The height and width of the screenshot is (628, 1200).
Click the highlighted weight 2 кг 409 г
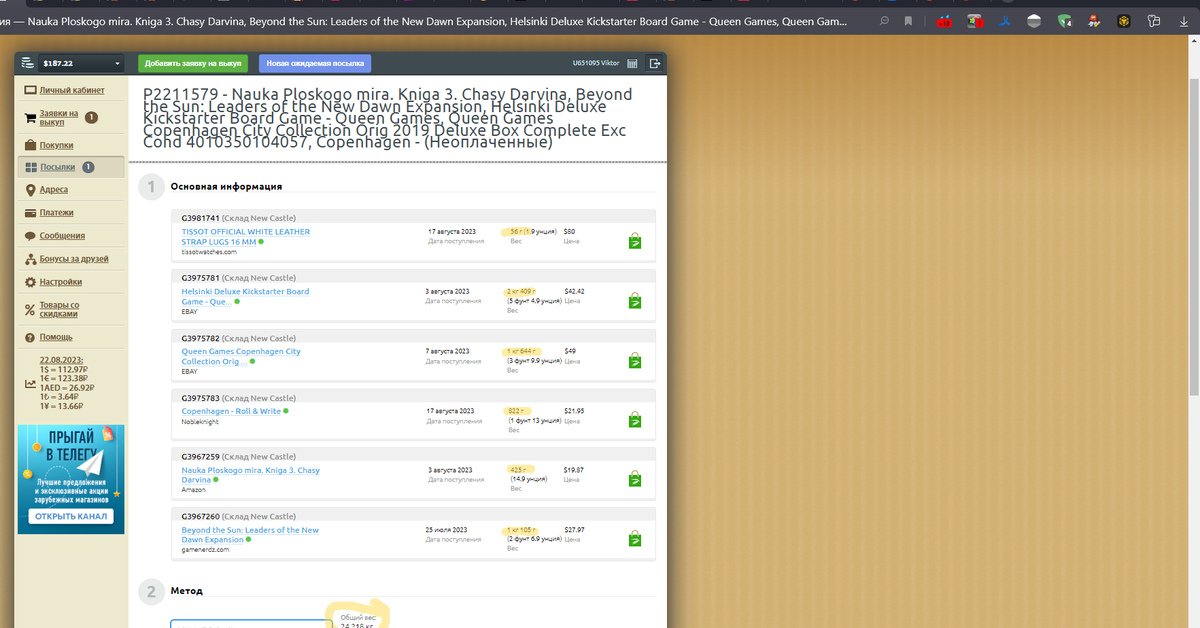(522, 291)
